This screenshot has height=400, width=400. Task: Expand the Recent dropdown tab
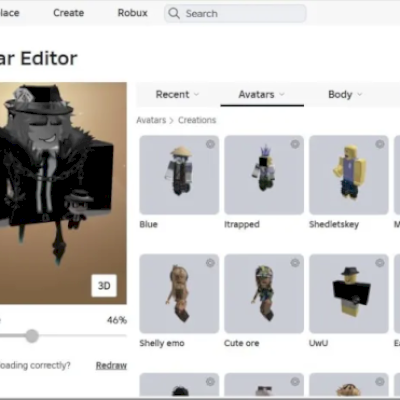tap(177, 94)
